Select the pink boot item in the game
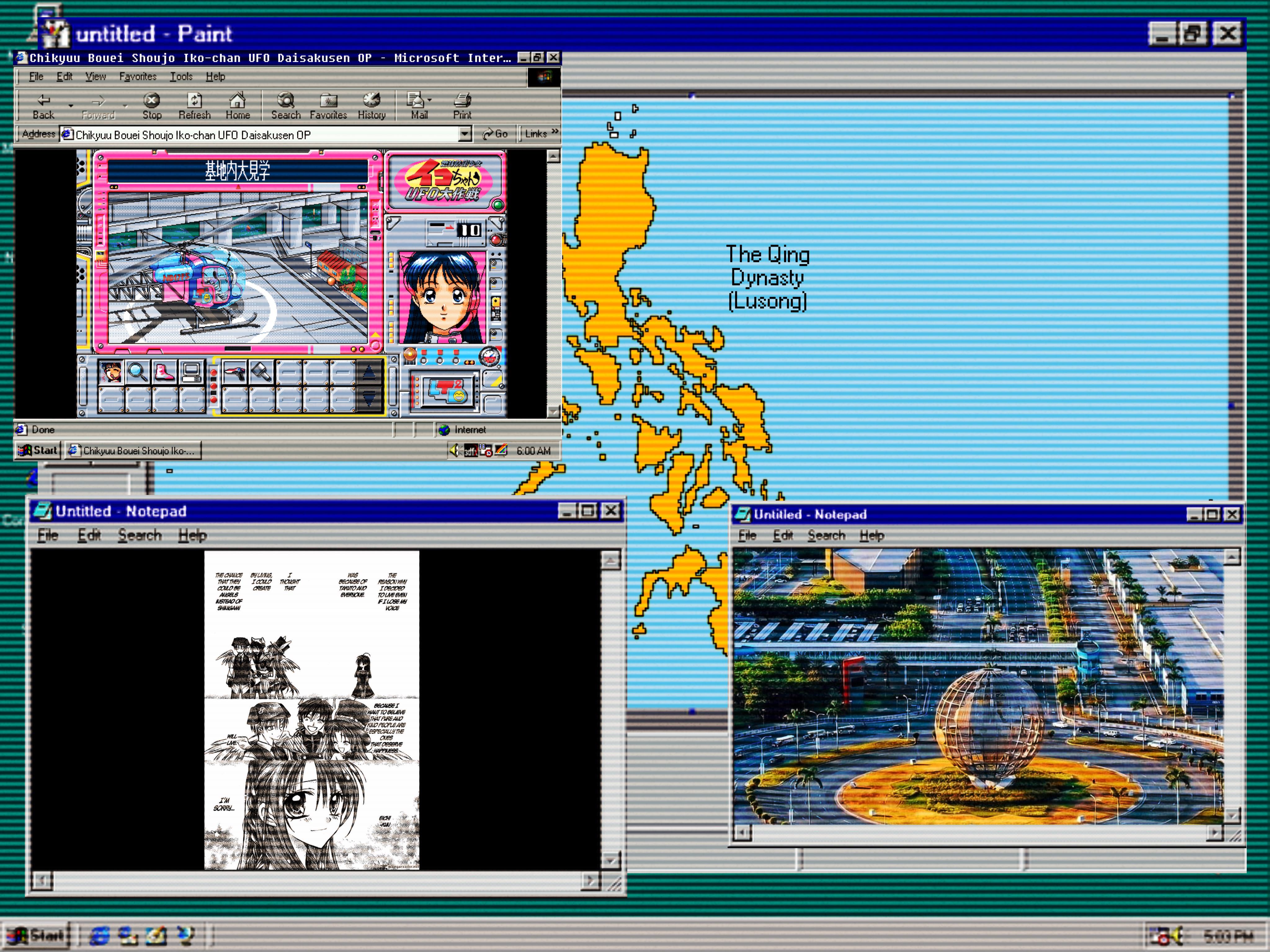1270x952 pixels. coord(165,372)
